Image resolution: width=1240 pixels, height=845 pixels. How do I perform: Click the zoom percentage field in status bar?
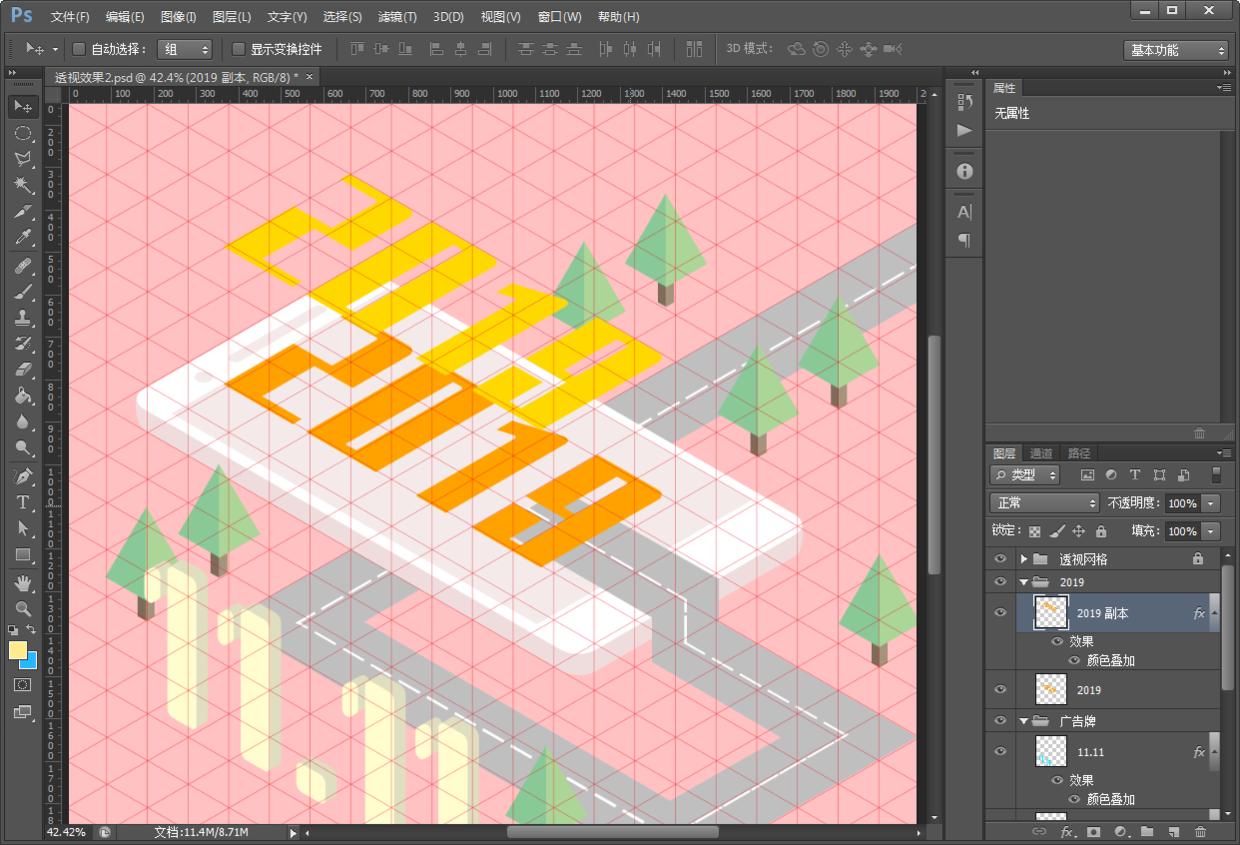point(66,832)
